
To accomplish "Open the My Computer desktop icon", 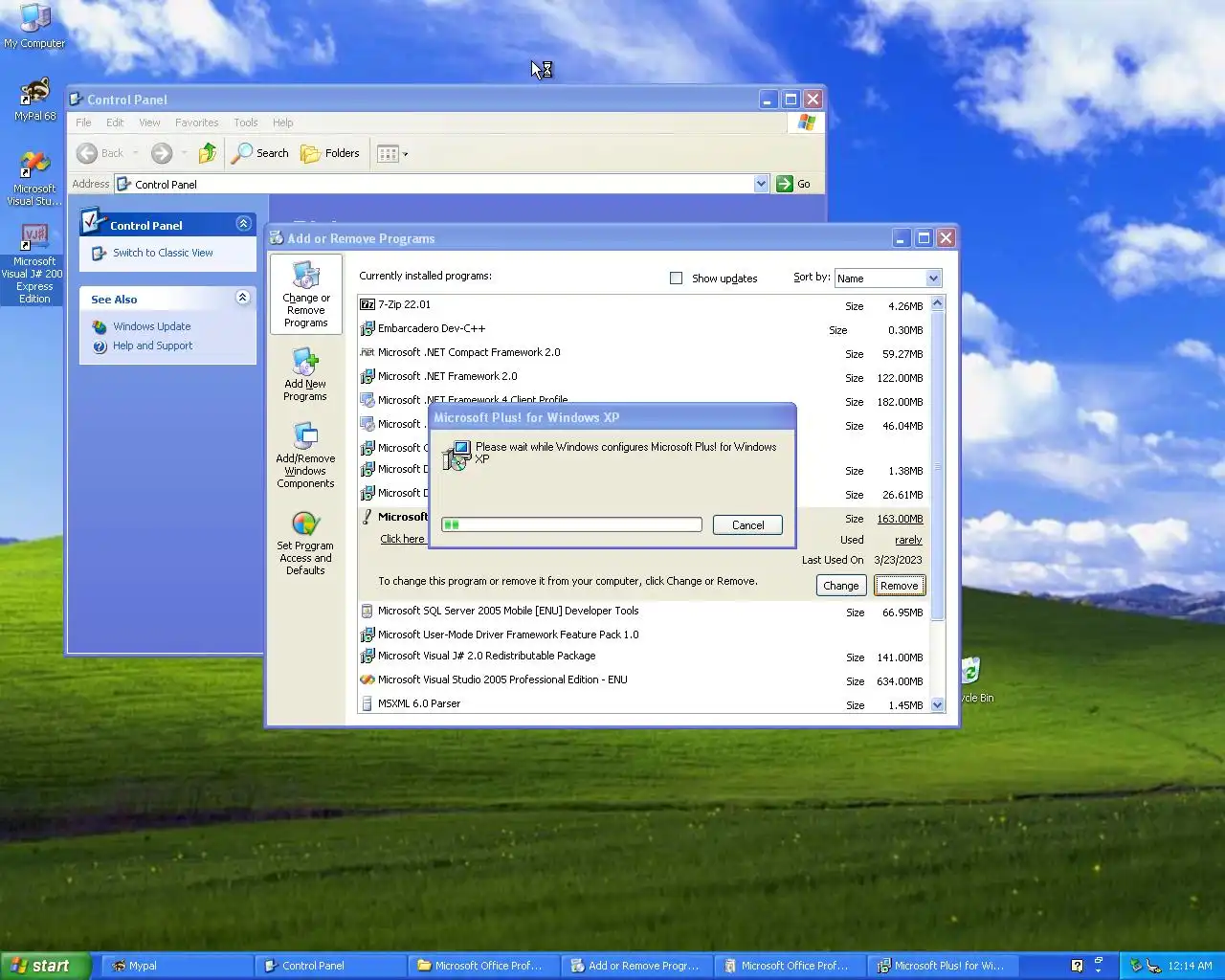I will (34, 26).
